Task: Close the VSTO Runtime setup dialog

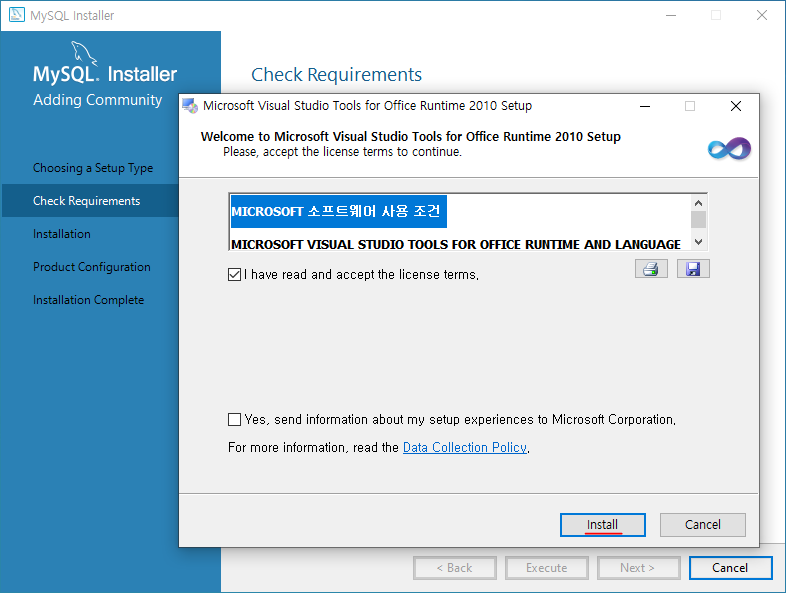Action: pos(736,106)
